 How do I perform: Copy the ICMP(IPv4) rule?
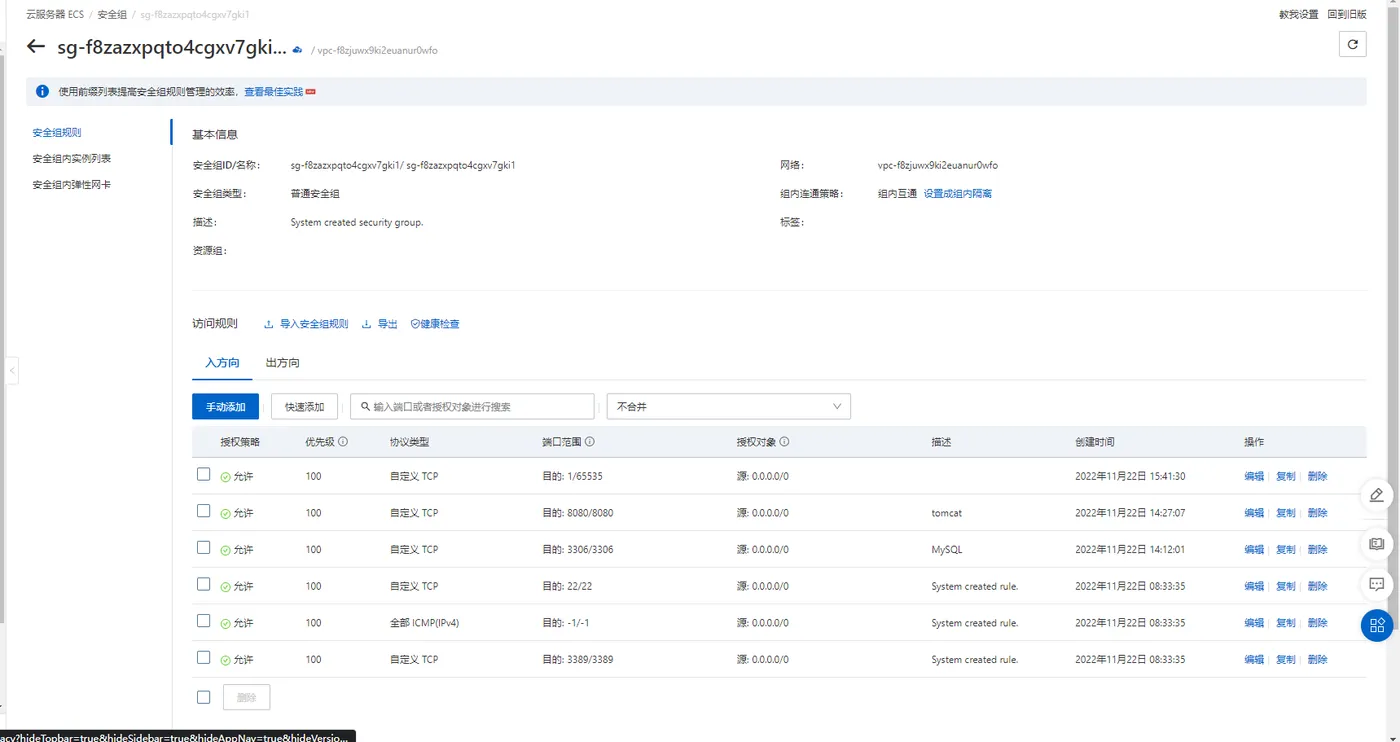tap(1286, 623)
